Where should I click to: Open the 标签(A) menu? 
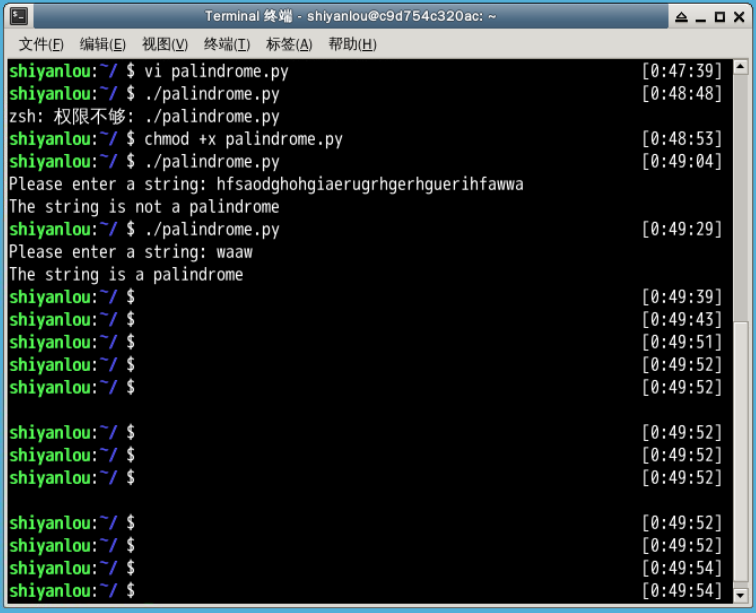coord(289,44)
